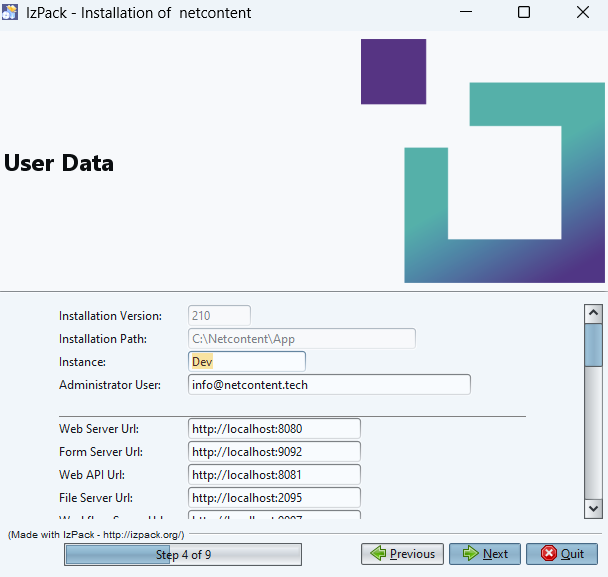Click the 'Made with IzPack' footer text
The height and width of the screenshot is (577, 608).
[x=96, y=535]
